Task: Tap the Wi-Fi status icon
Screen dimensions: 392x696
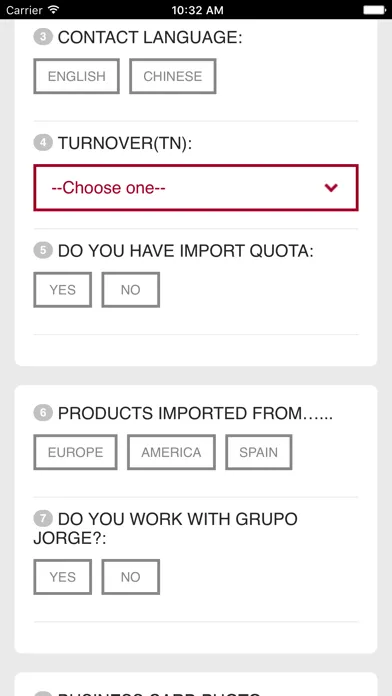Action: (x=54, y=9)
